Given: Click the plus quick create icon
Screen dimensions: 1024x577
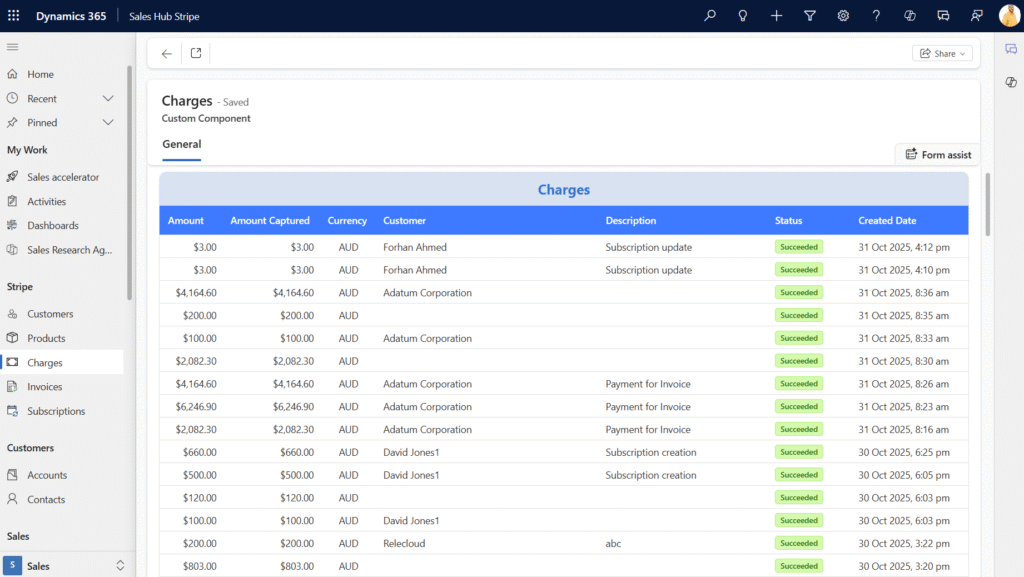Looking at the screenshot, I should point(777,16).
